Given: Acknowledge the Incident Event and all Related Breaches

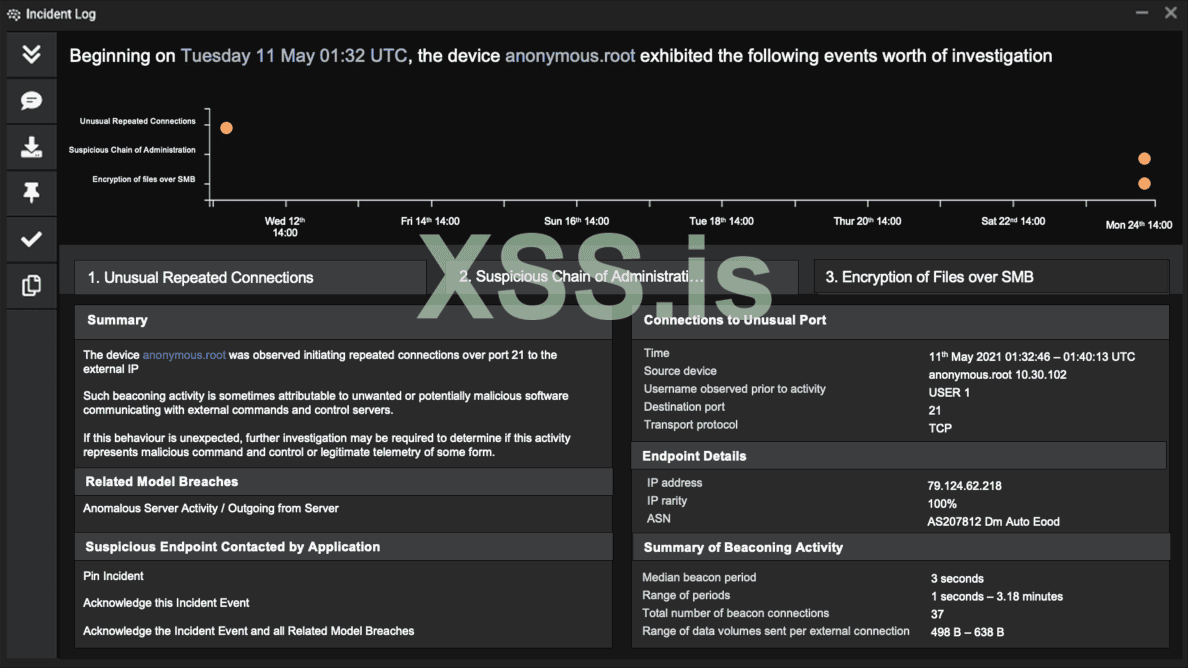Looking at the screenshot, I should (248, 631).
